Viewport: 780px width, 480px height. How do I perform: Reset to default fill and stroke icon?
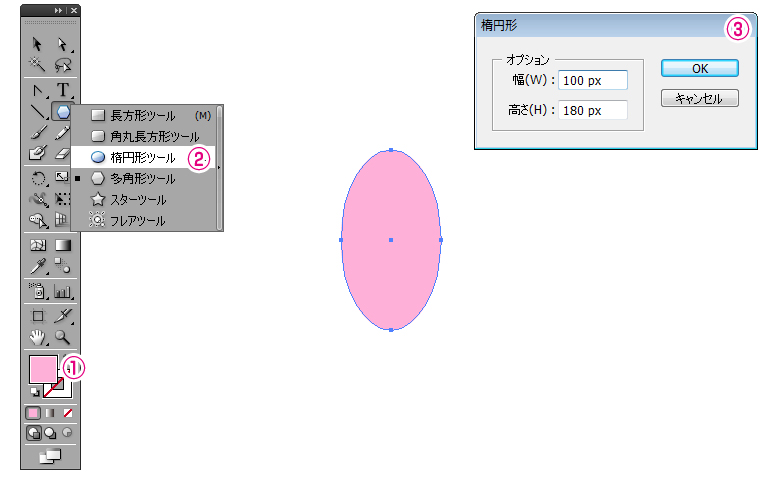tap(35, 392)
